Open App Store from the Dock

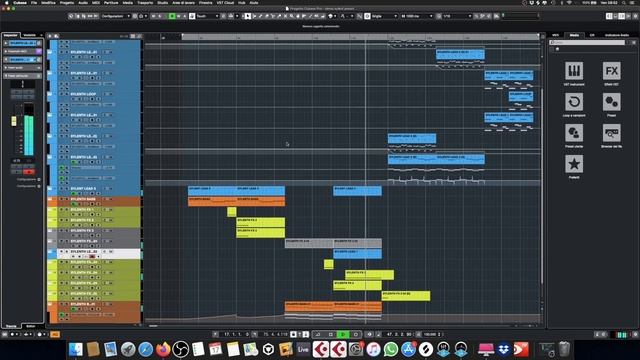(408, 349)
